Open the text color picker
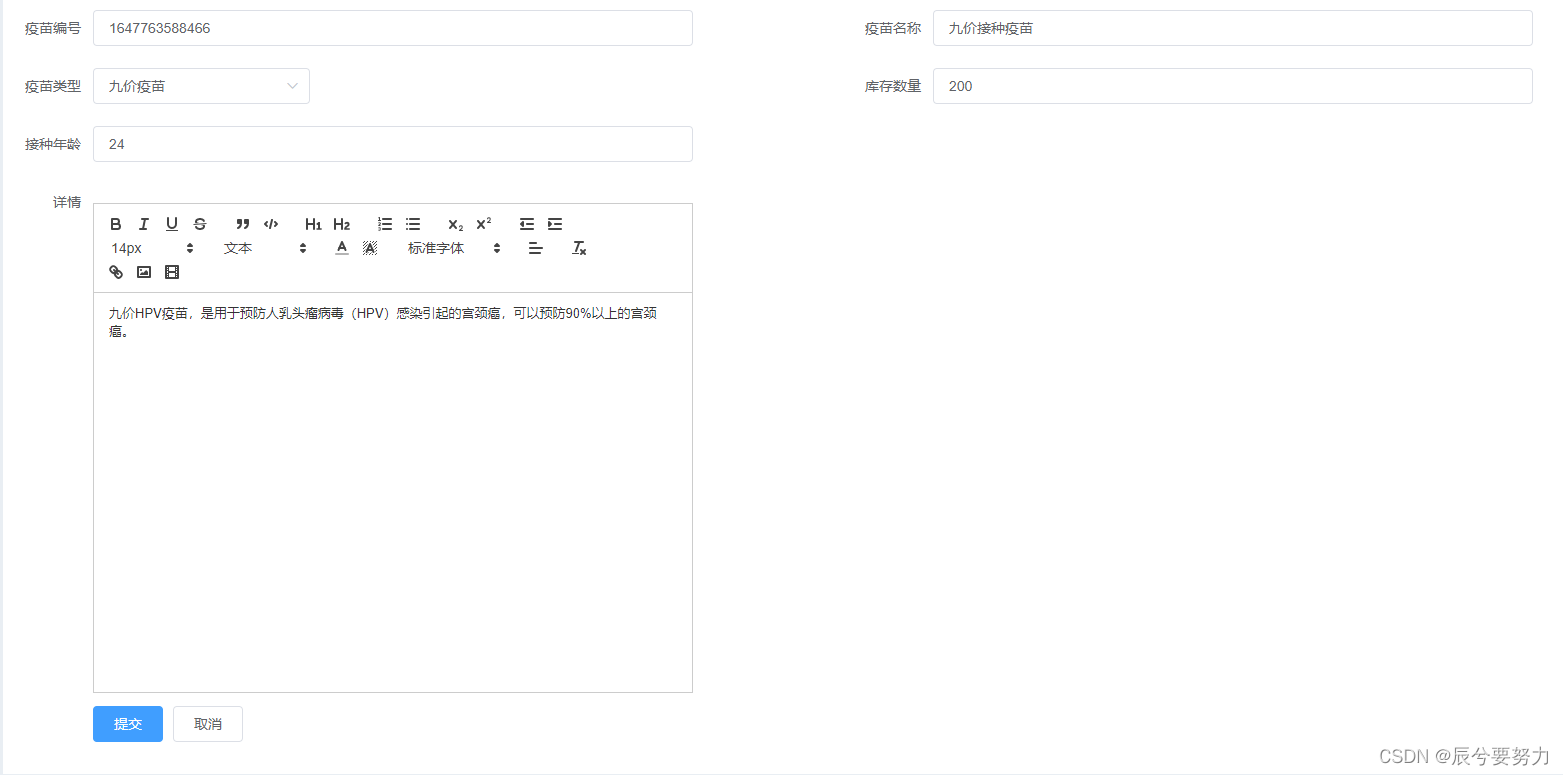Image resolution: width=1563 pixels, height=775 pixels. point(341,248)
